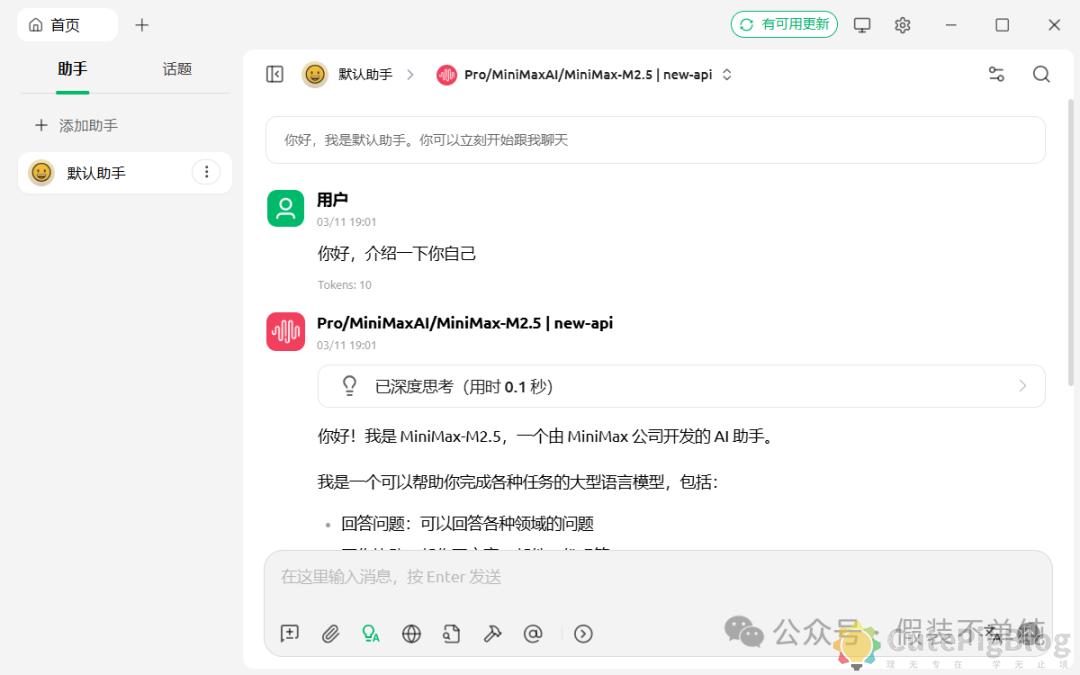This screenshot has width=1080, height=675.
Task: Create a new topic with the chat-plus icon
Action: 289,633
